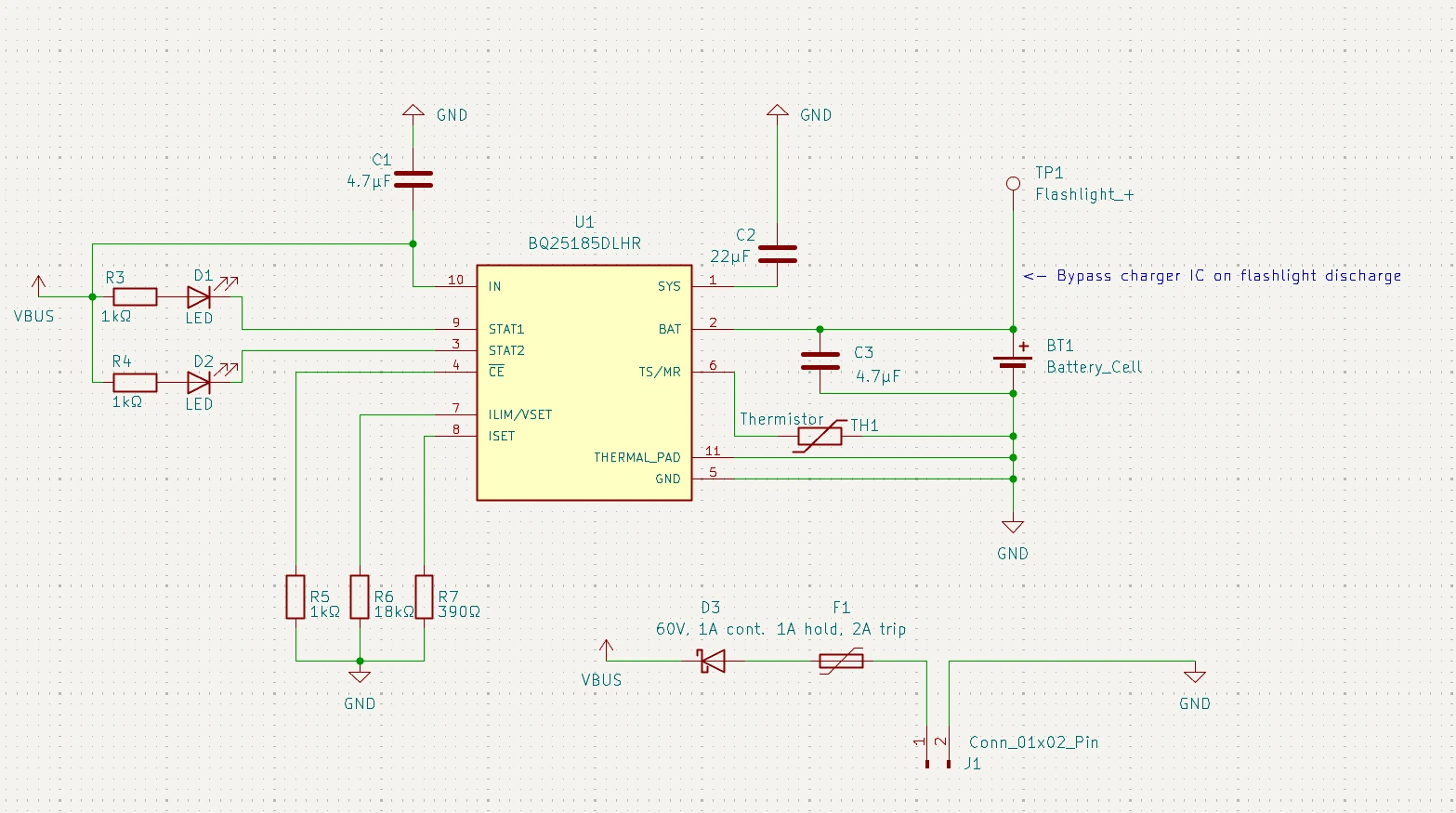Click the BT1 battery cell symbol
1456x813 pixels.
(x=1013, y=361)
